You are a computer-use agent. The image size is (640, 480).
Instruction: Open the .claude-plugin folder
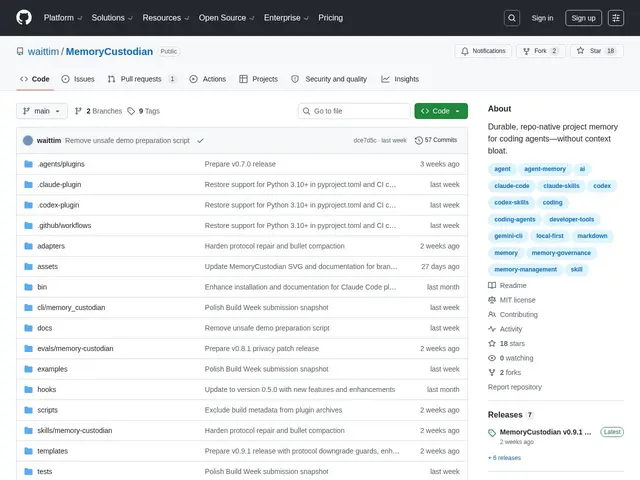[59, 184]
